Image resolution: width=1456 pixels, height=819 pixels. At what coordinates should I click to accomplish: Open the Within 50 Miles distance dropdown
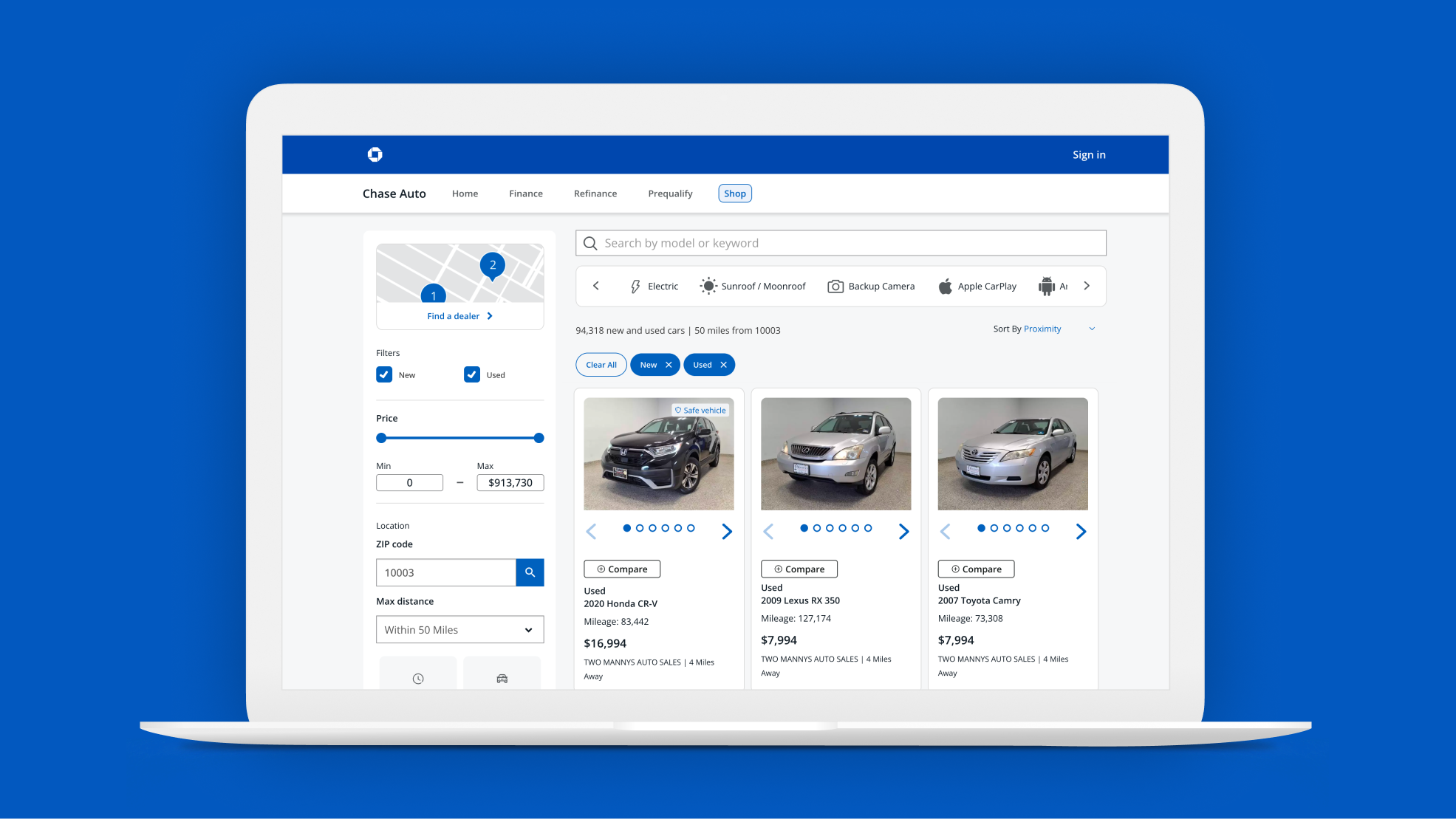[459, 630]
